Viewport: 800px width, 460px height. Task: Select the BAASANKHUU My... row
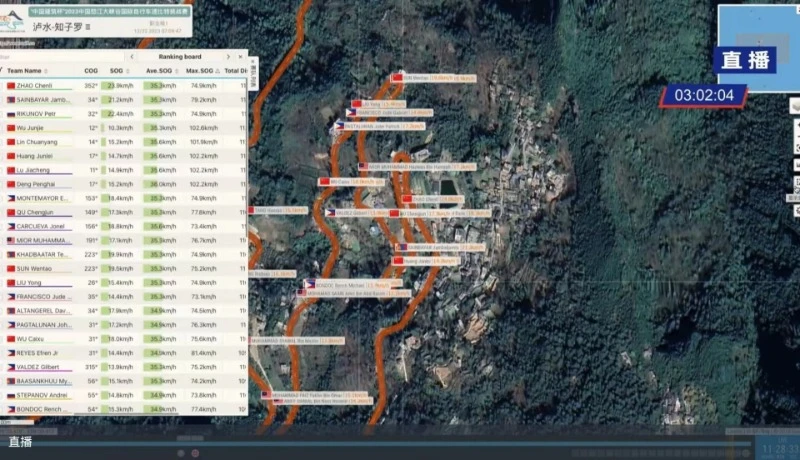tap(123, 381)
